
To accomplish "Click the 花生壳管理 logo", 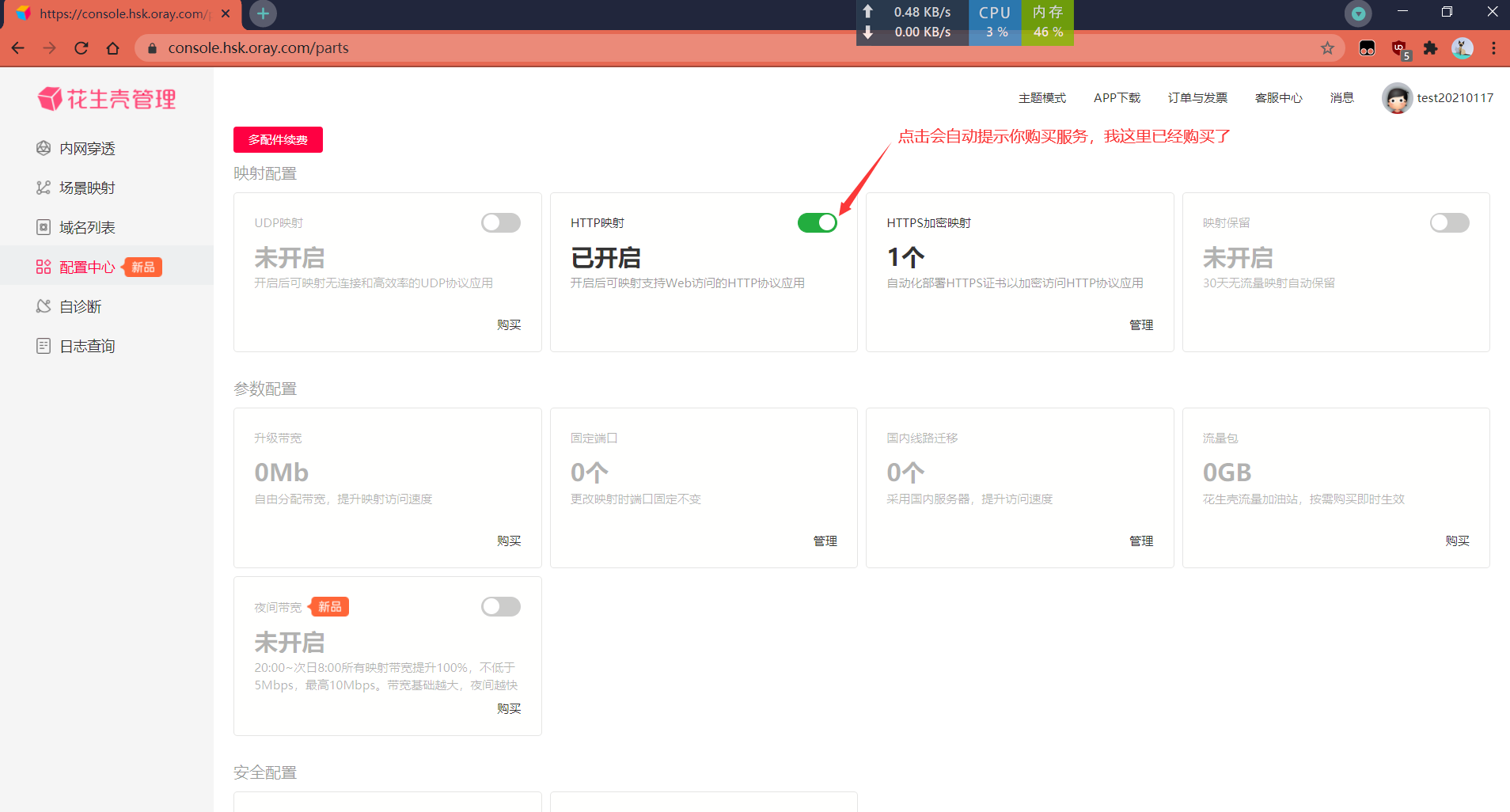I will 107,99.
